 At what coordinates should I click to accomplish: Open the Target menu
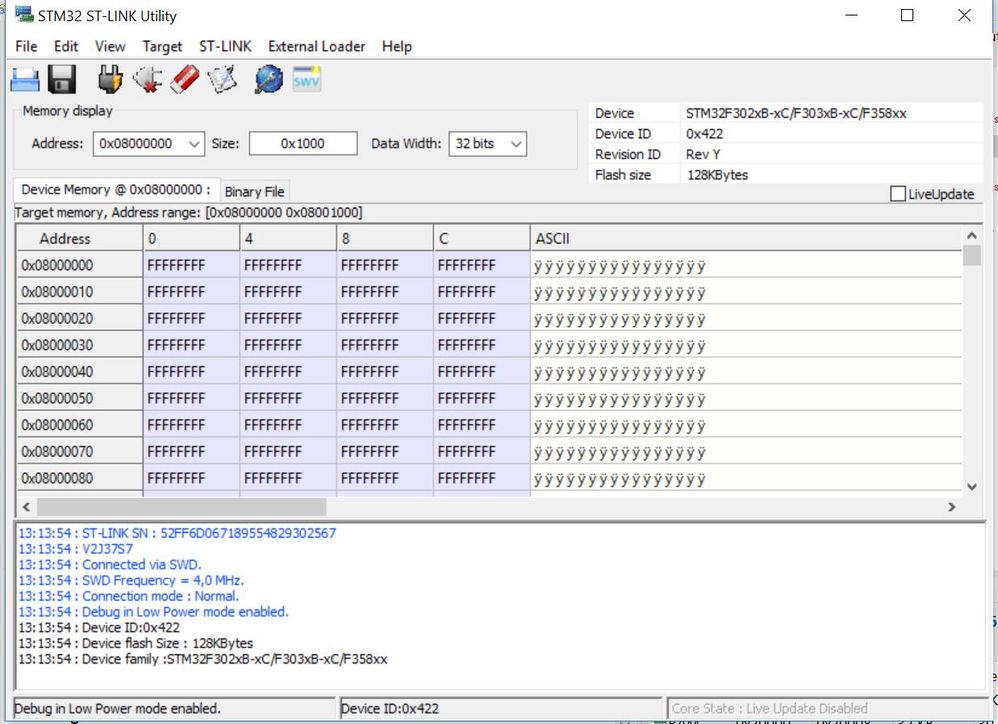162,46
